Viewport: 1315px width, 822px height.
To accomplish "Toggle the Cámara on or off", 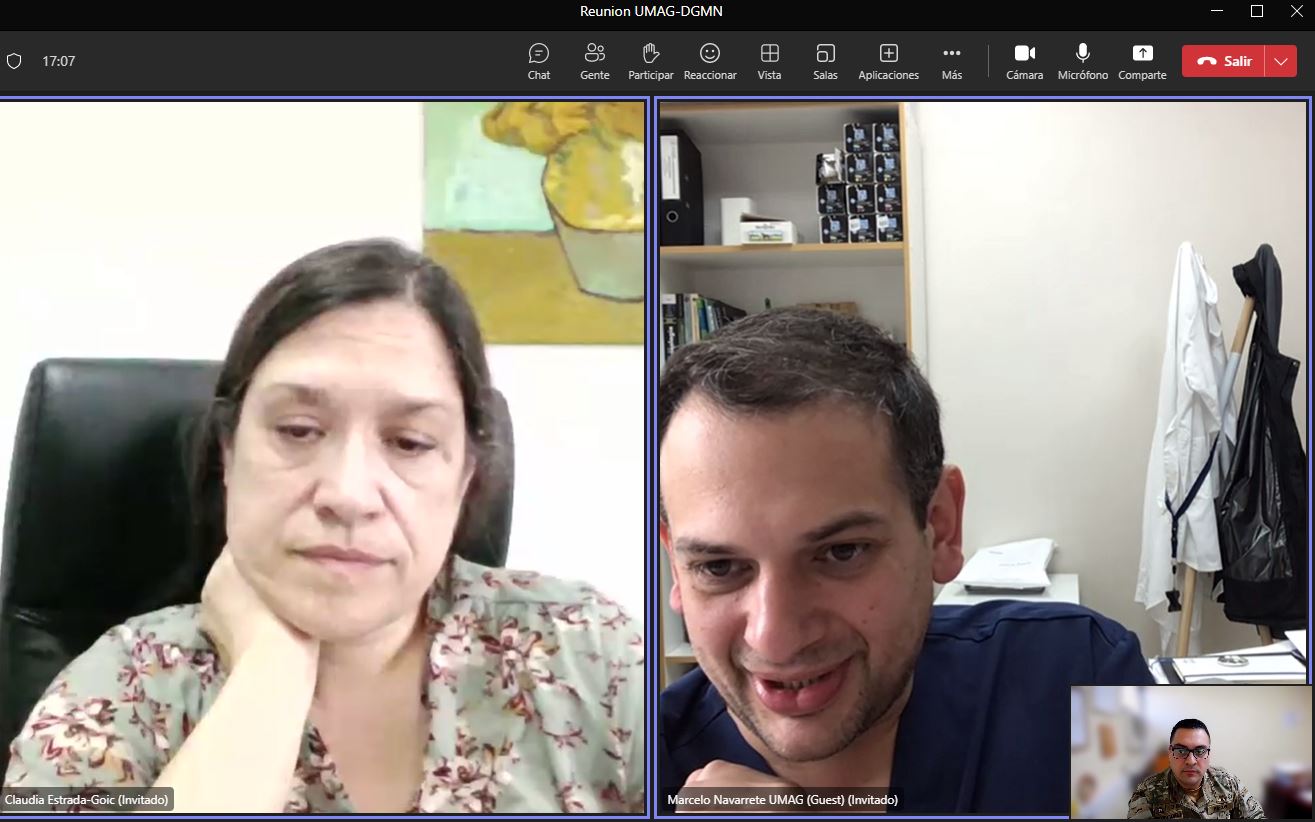I will point(1024,61).
